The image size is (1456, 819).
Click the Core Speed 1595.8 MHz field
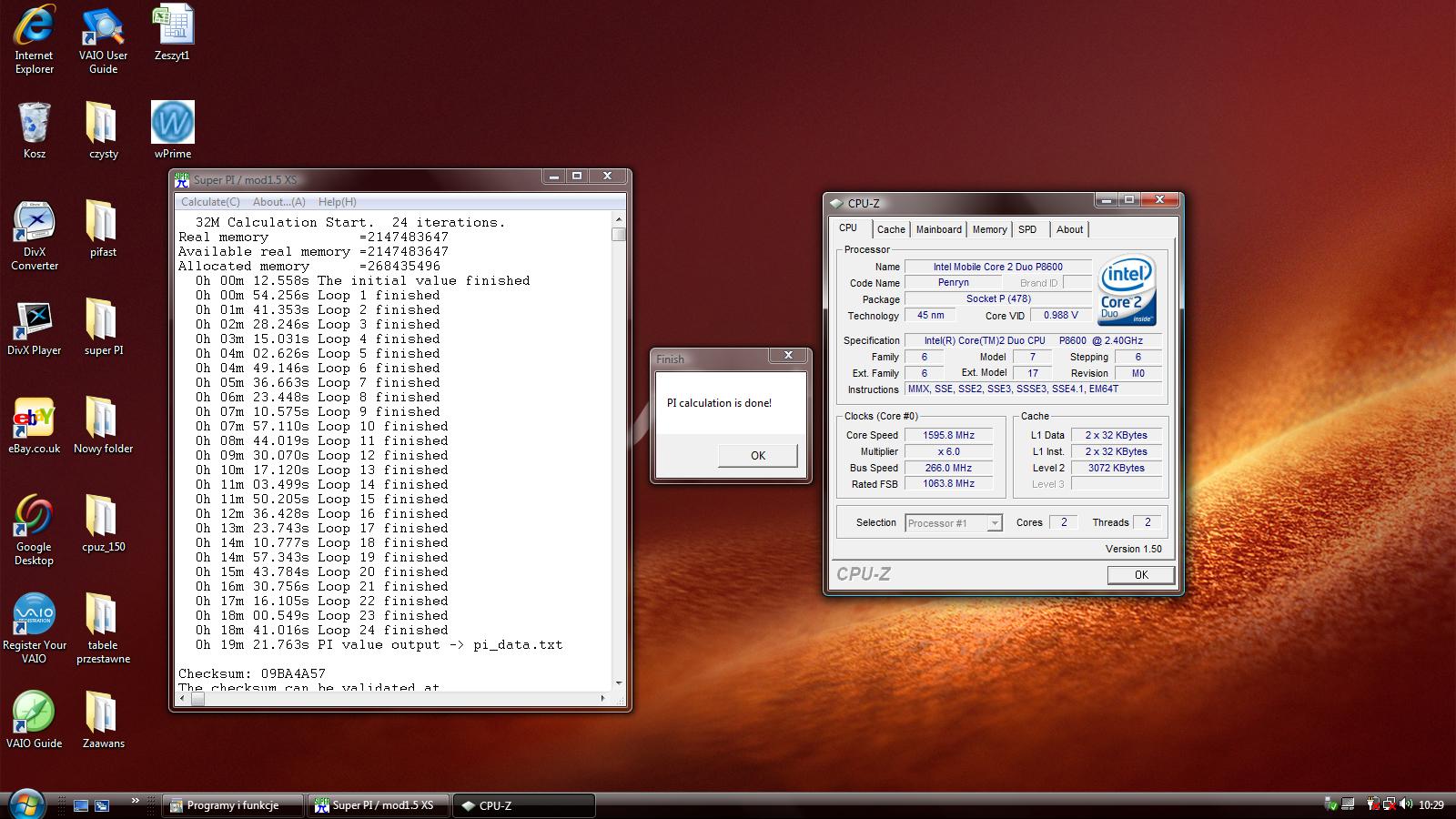[947, 435]
